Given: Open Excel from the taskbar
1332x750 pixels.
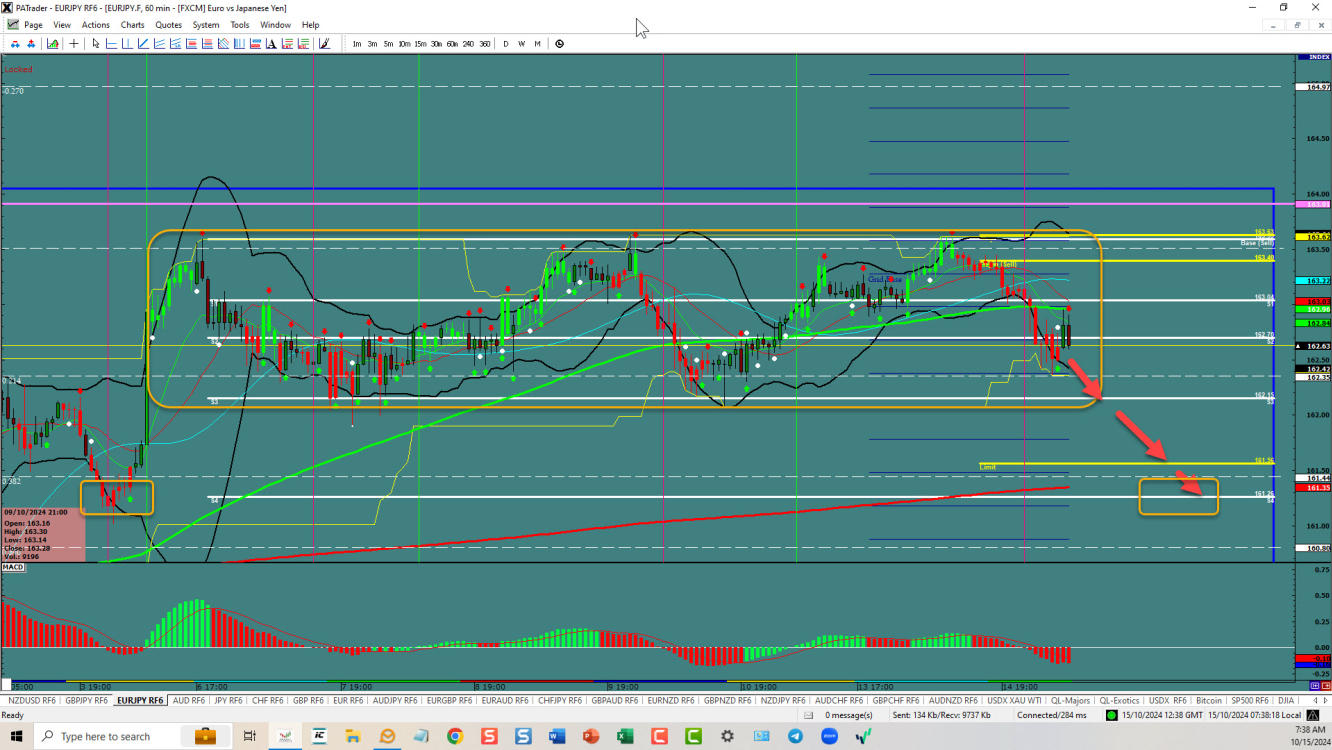Looking at the screenshot, I should point(625,736).
